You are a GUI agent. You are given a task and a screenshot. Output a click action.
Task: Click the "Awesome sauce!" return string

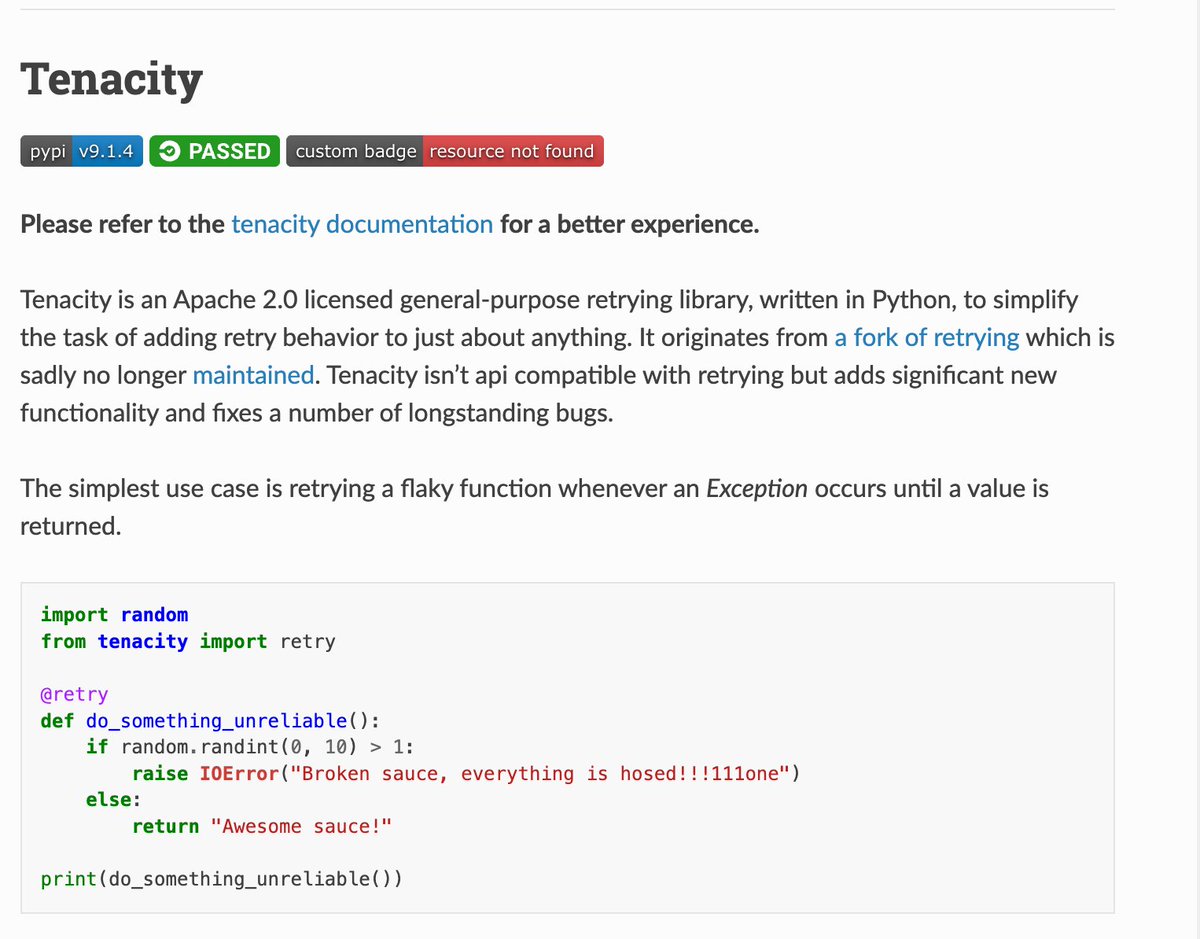301,826
